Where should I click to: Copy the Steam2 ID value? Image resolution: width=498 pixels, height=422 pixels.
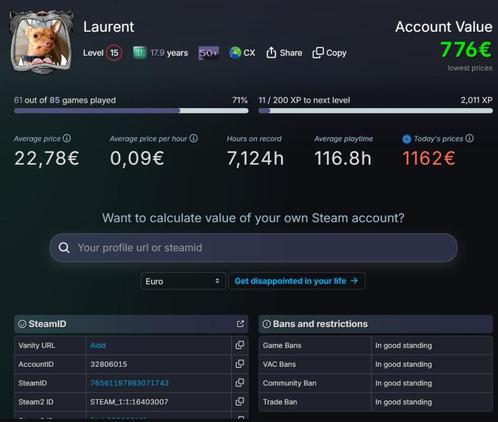click(240, 401)
